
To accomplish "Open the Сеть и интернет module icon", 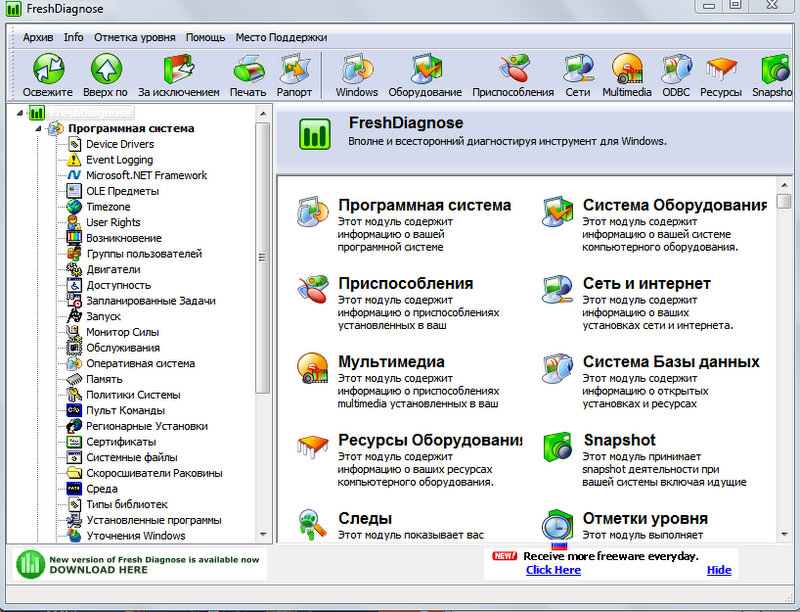I will (x=557, y=290).
